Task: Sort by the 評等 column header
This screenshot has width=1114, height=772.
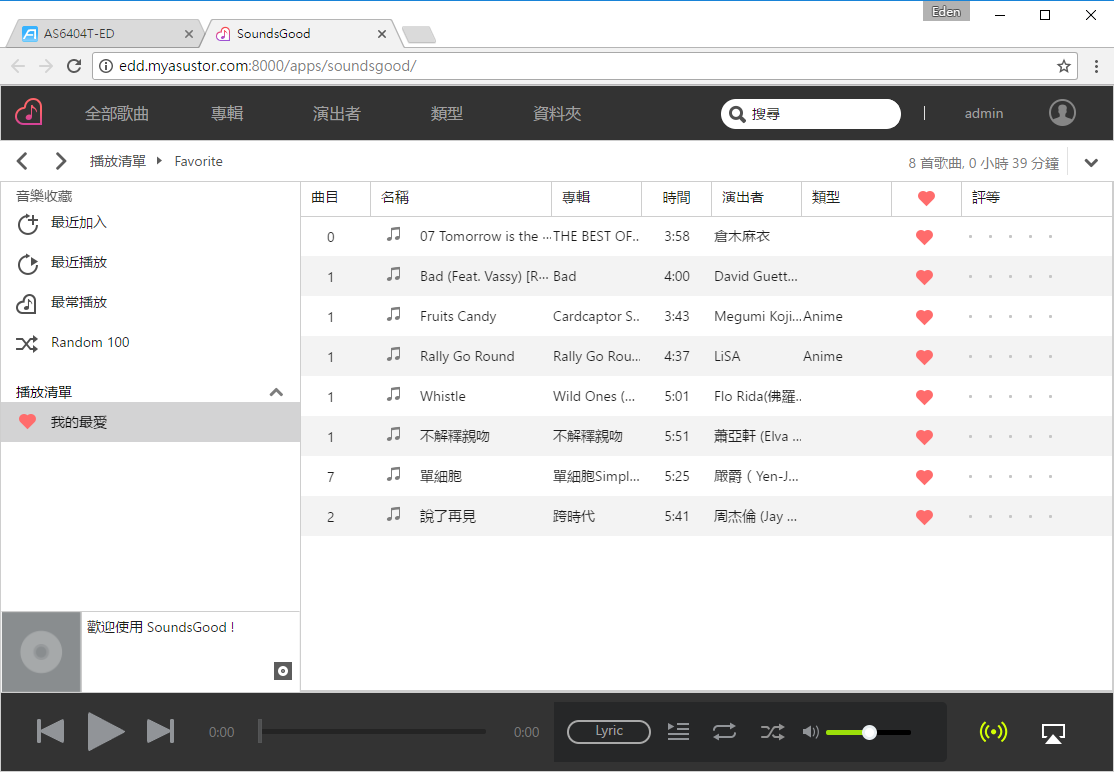Action: (x=1037, y=198)
